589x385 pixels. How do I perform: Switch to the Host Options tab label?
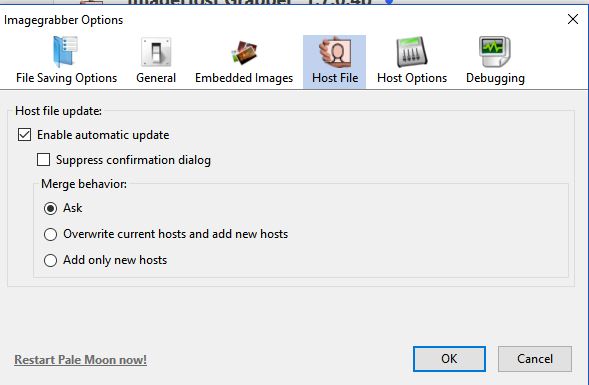412,78
